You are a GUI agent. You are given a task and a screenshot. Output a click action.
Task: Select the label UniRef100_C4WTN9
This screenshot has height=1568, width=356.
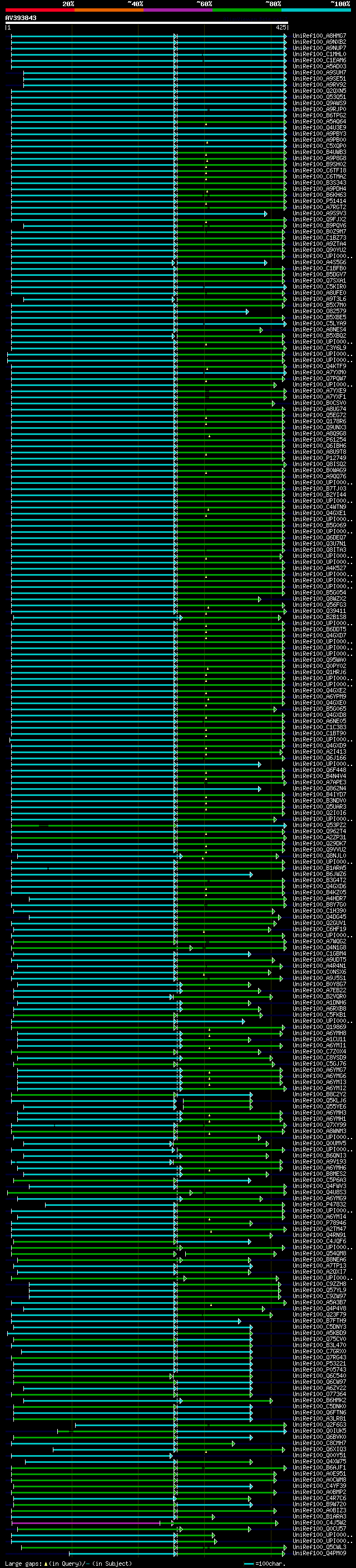pyautogui.click(x=319, y=506)
